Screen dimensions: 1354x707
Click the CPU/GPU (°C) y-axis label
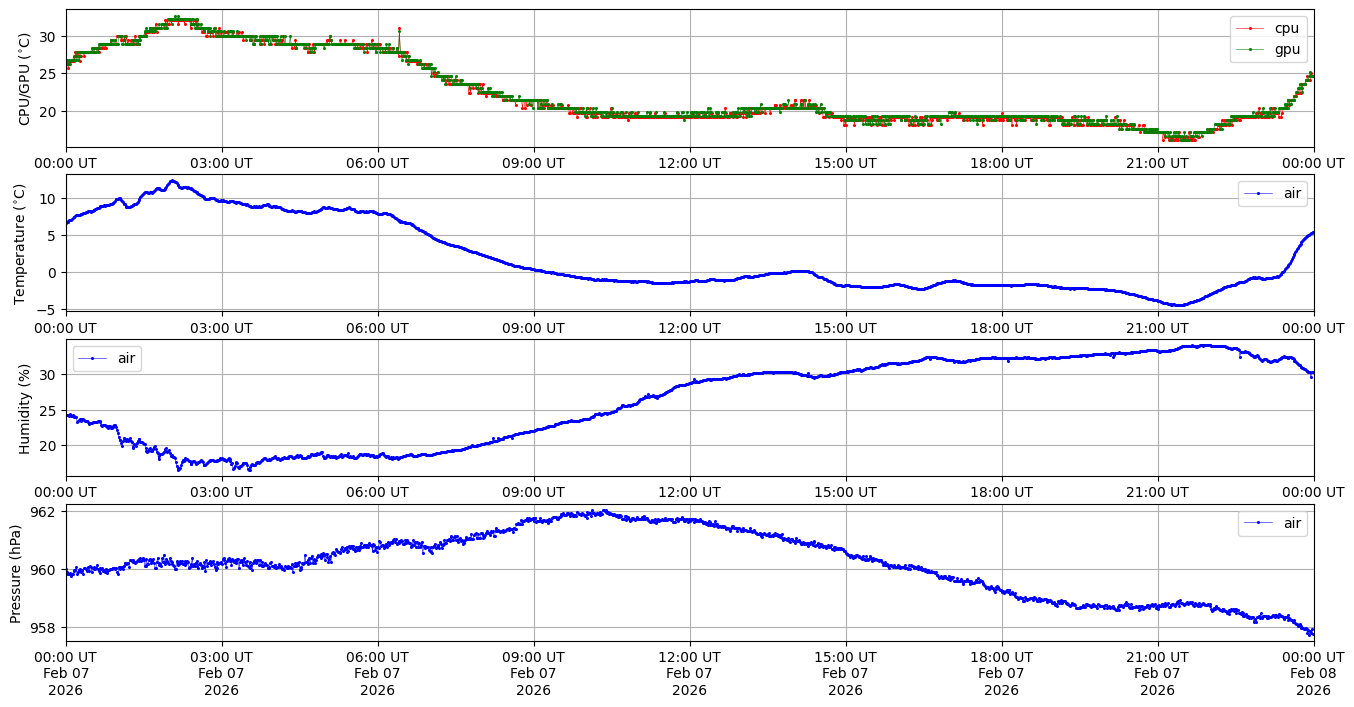(24, 79)
